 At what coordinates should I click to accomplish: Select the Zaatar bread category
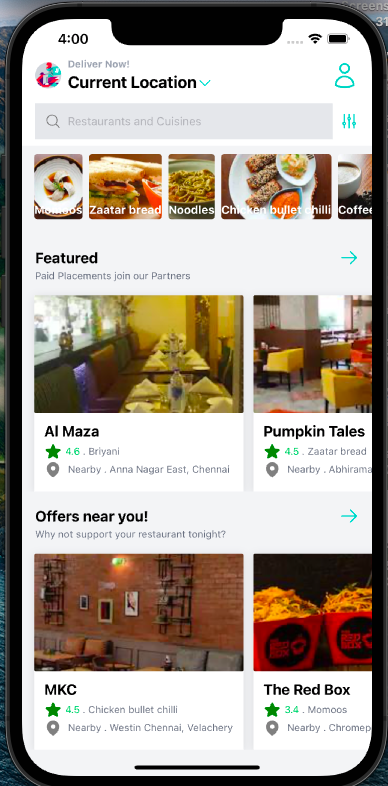tap(125, 186)
